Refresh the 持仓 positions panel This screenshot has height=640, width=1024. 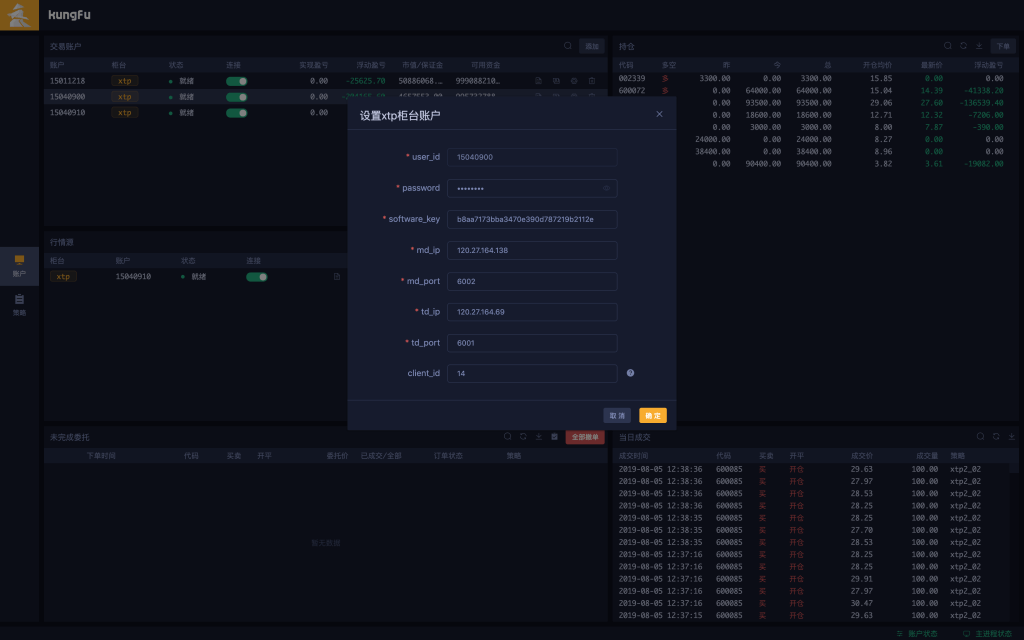click(963, 46)
